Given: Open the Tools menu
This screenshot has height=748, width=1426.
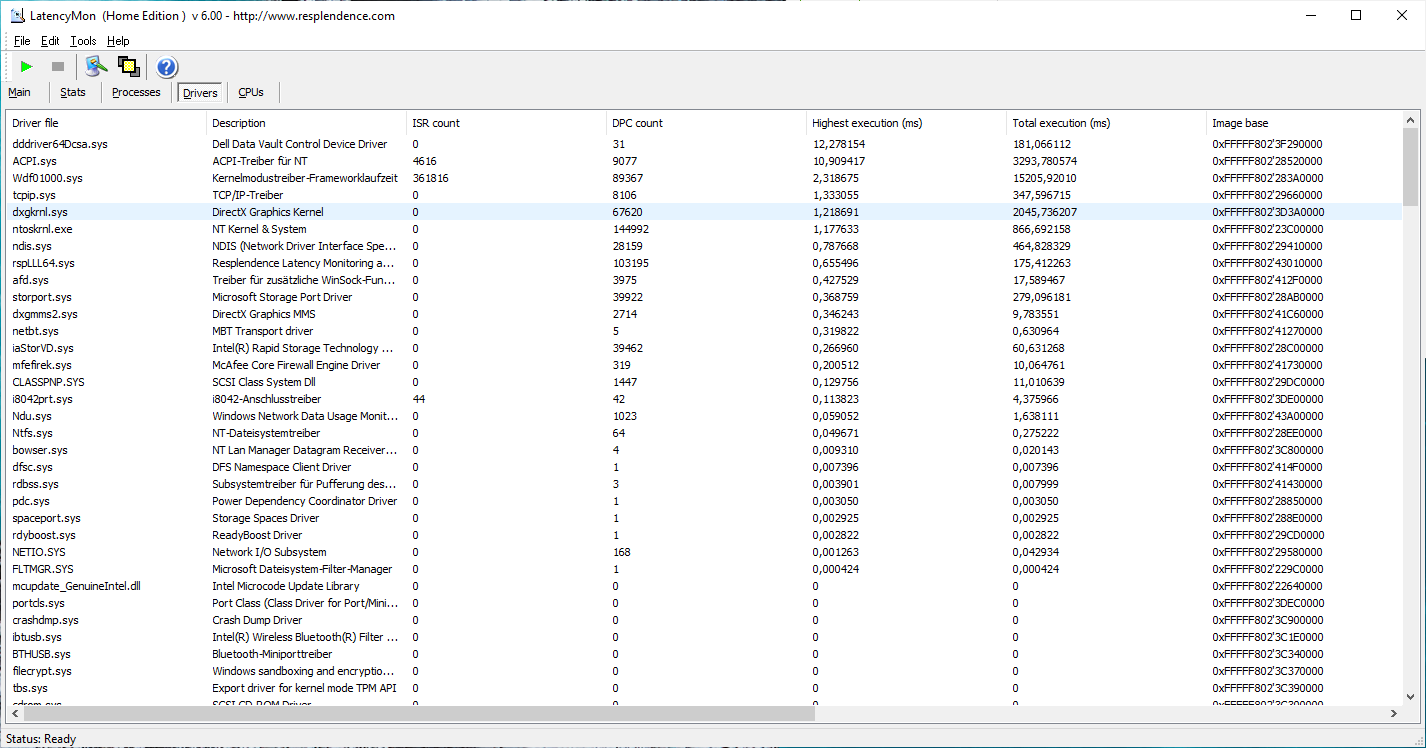Looking at the screenshot, I should [x=83, y=41].
